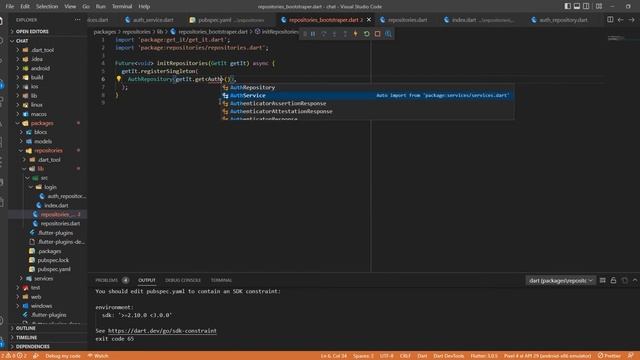Stop debugging with the red square

point(378,34)
